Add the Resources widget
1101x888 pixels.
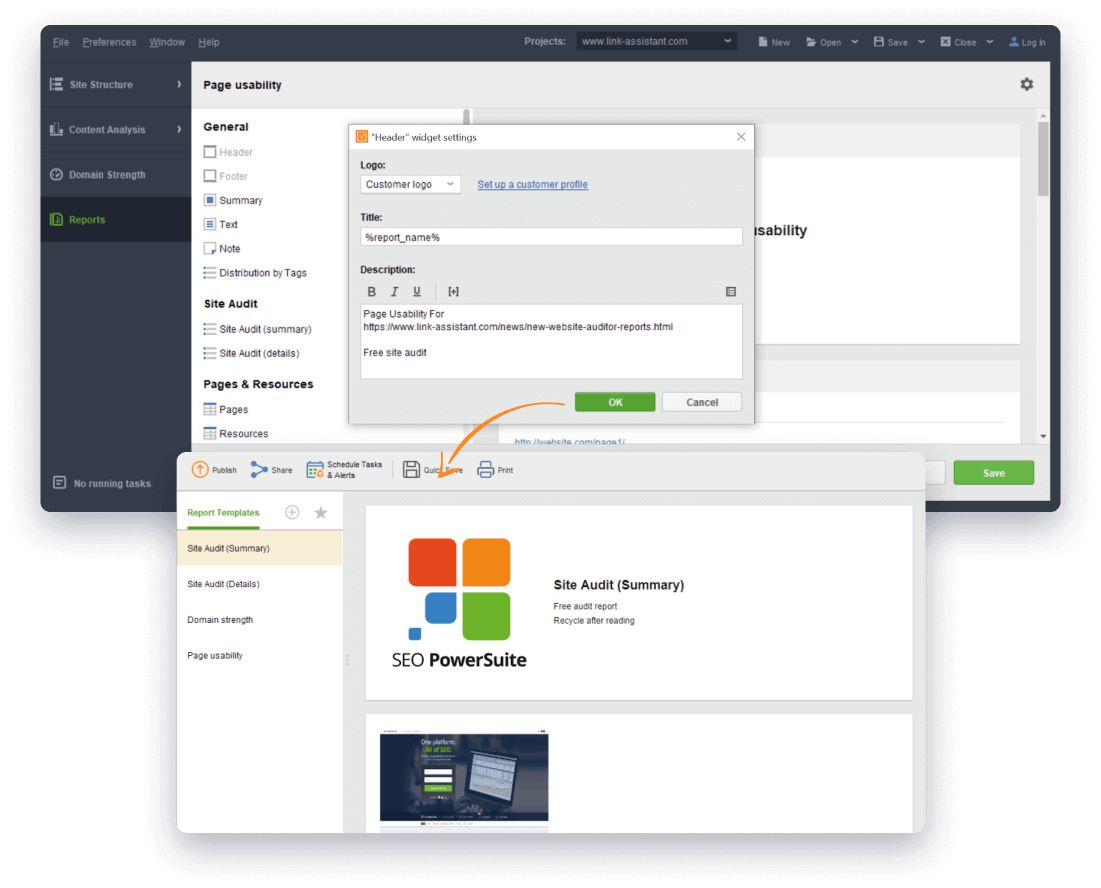(236, 434)
